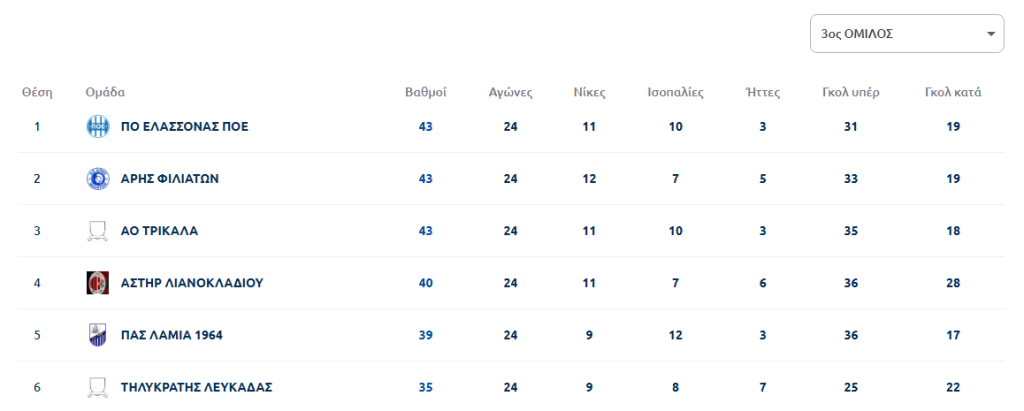1024x411 pixels.
Task: Open the ΠΑΣ ΛΑΜΙΑ 1964 team link
Action: click(171, 335)
